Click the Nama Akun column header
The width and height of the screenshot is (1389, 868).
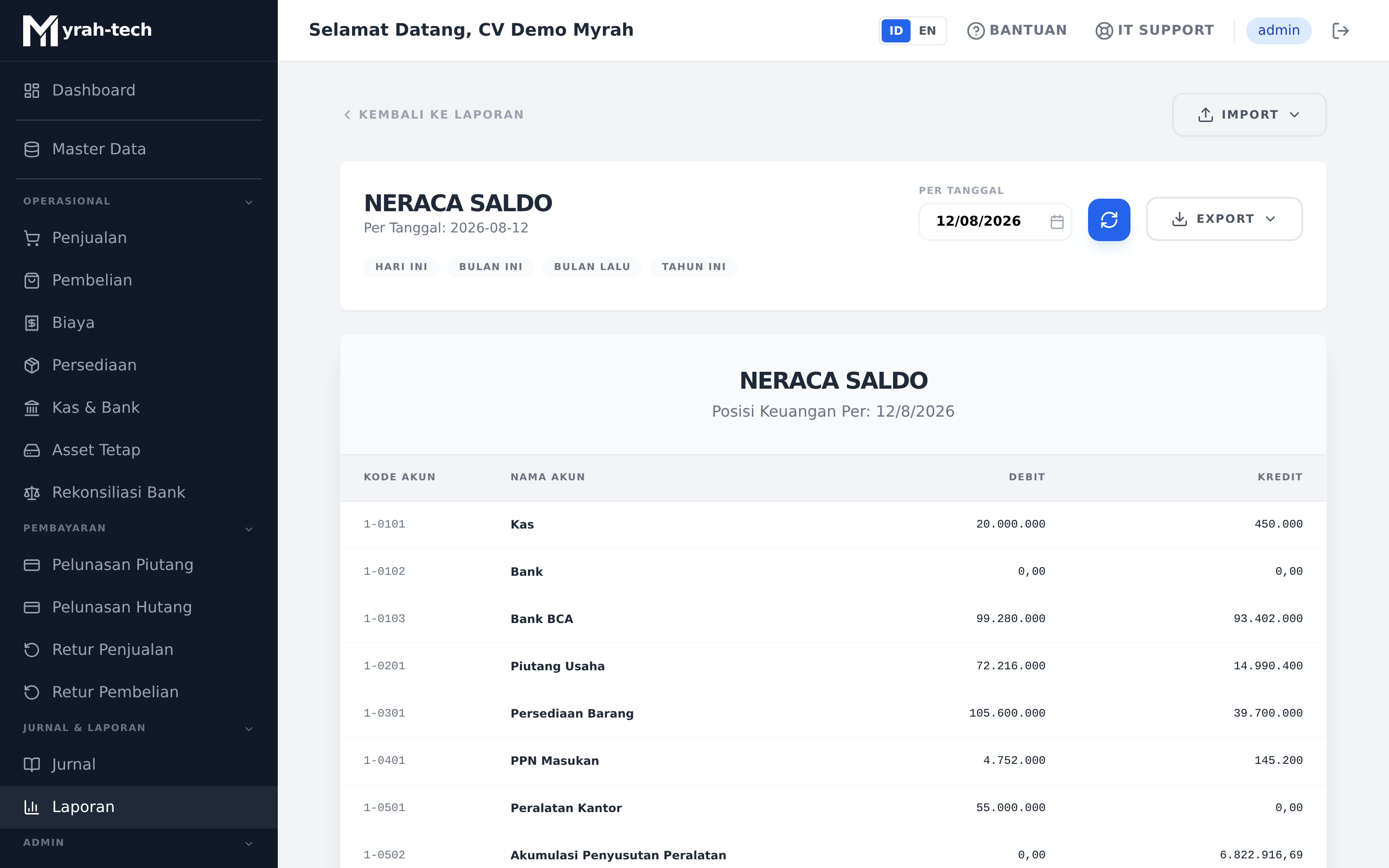[x=547, y=477]
